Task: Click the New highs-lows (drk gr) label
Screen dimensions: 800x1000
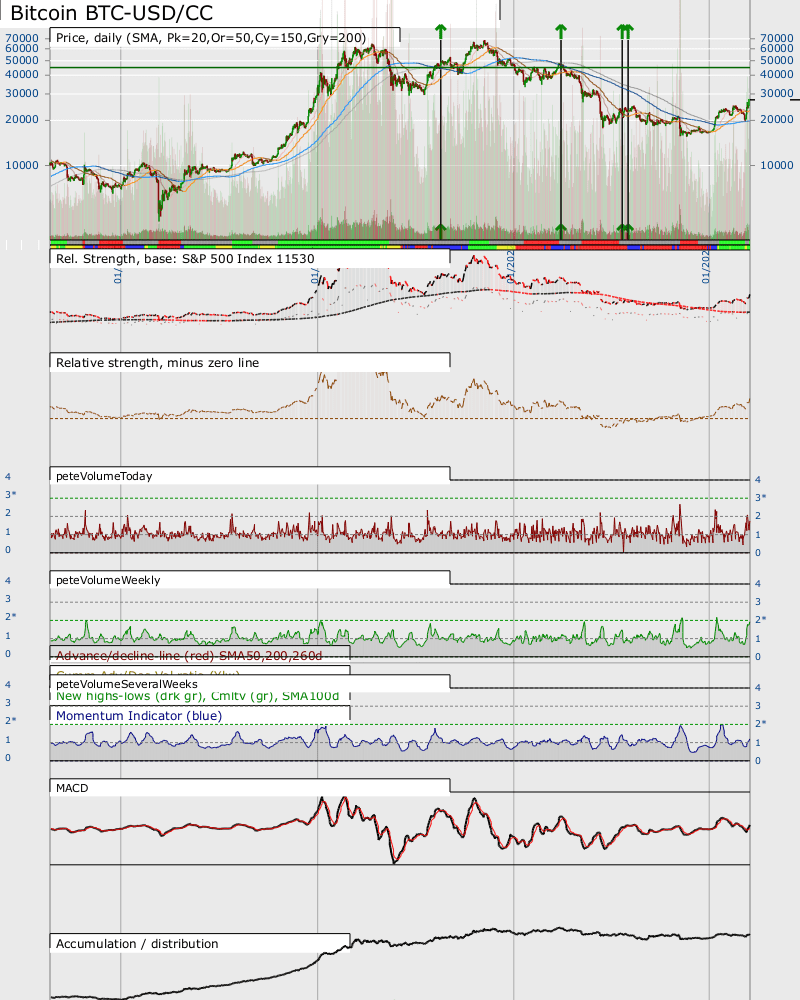Action: [197, 696]
